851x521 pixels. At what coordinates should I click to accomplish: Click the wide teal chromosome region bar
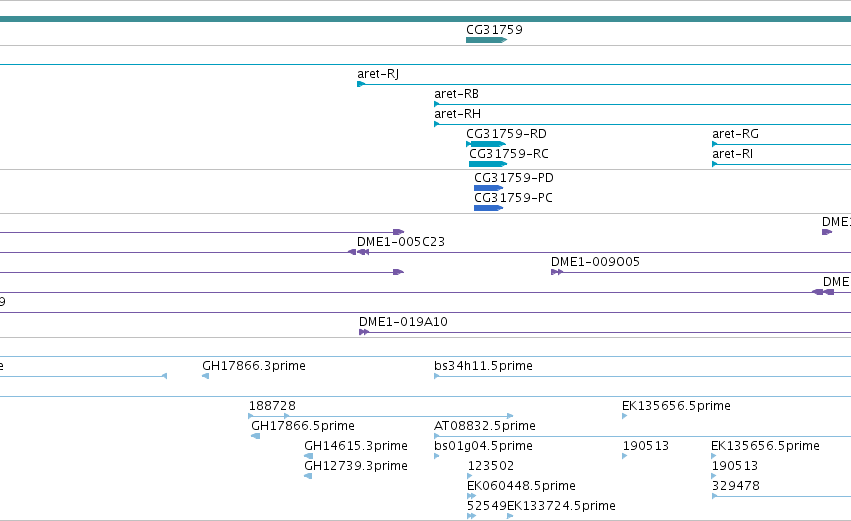click(426, 19)
